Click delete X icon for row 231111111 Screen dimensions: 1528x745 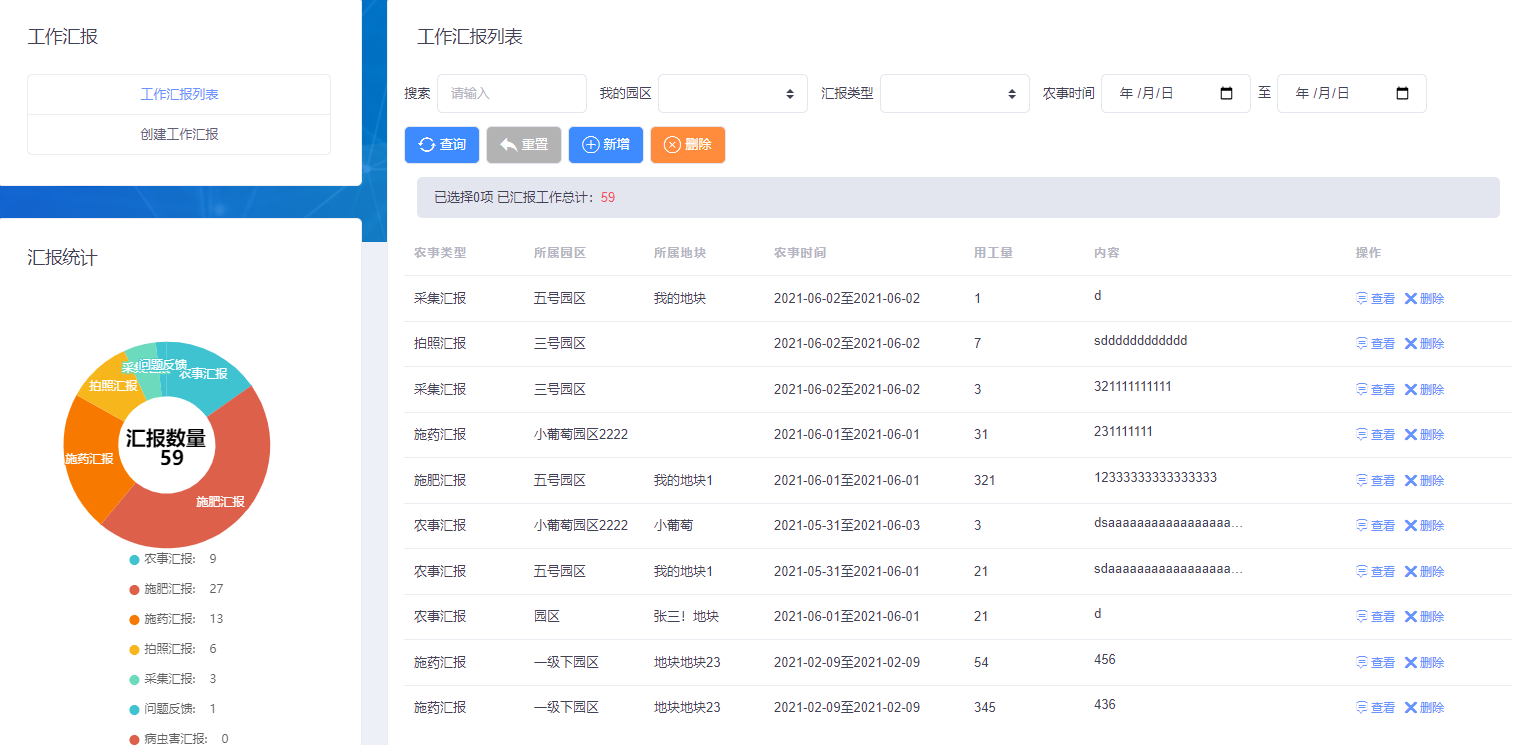(x=1411, y=434)
